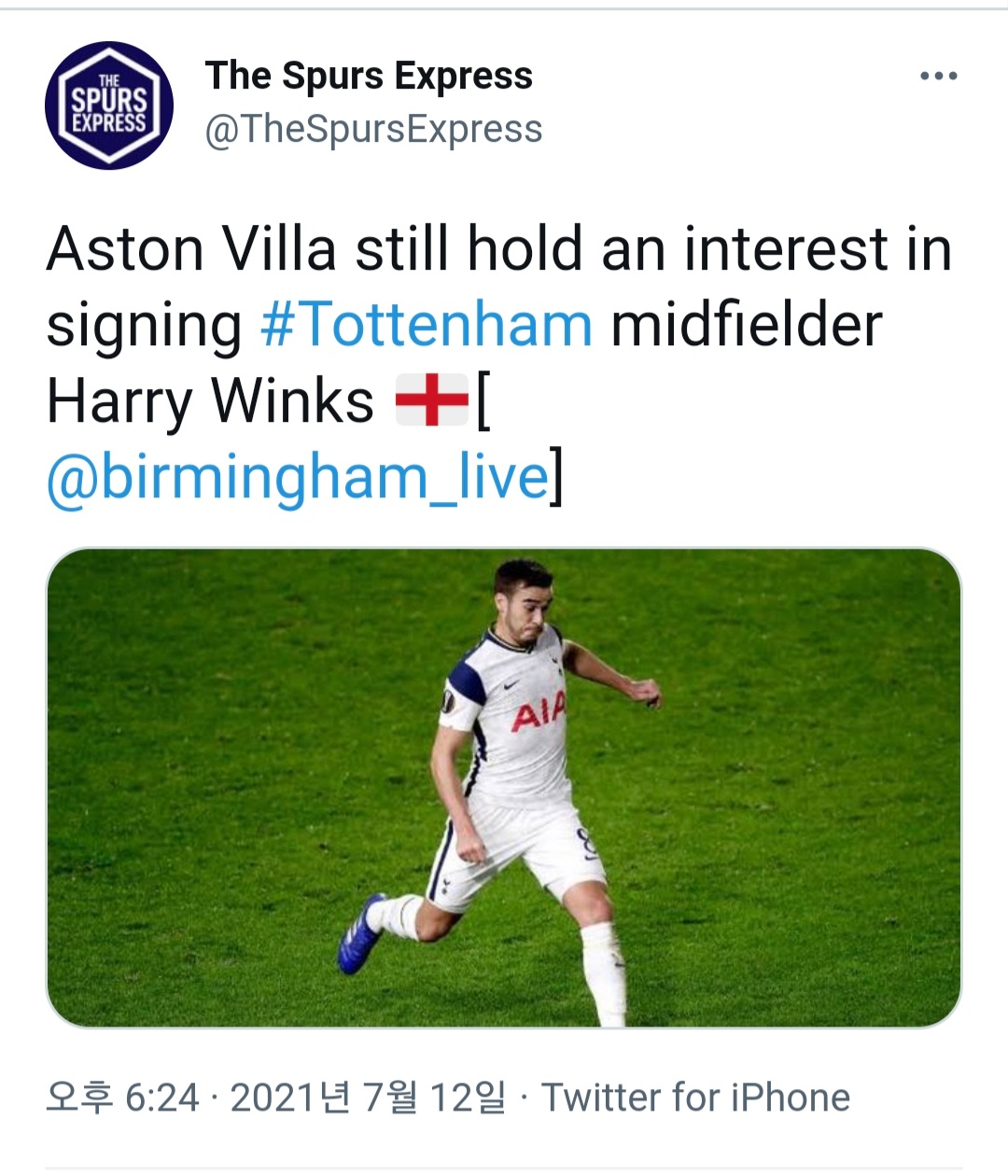
Task: Click the 2021년 7월 12일 date
Action: (368, 1098)
